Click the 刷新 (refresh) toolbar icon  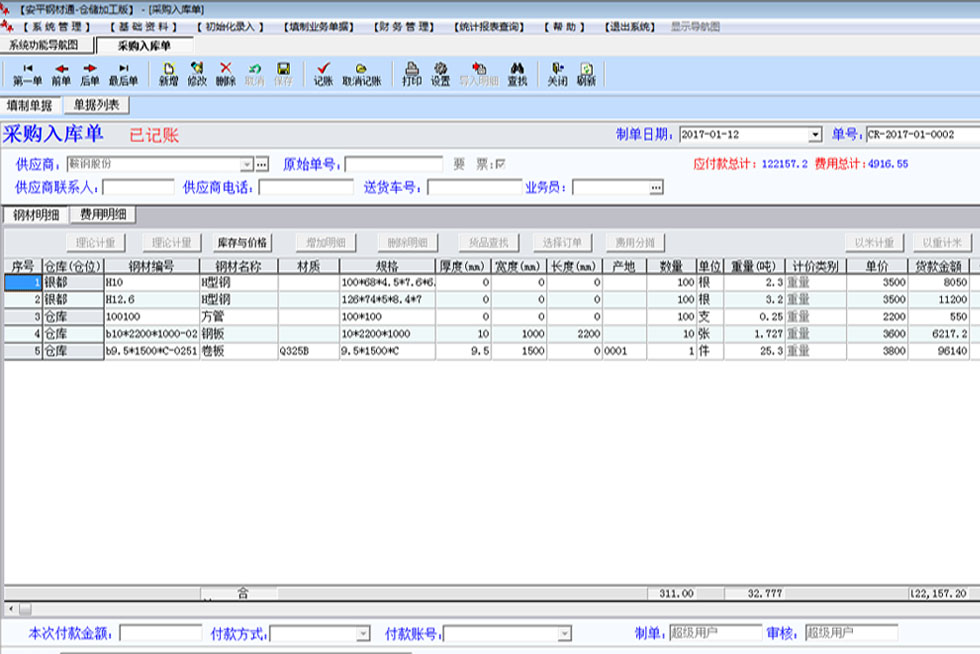coord(586,74)
